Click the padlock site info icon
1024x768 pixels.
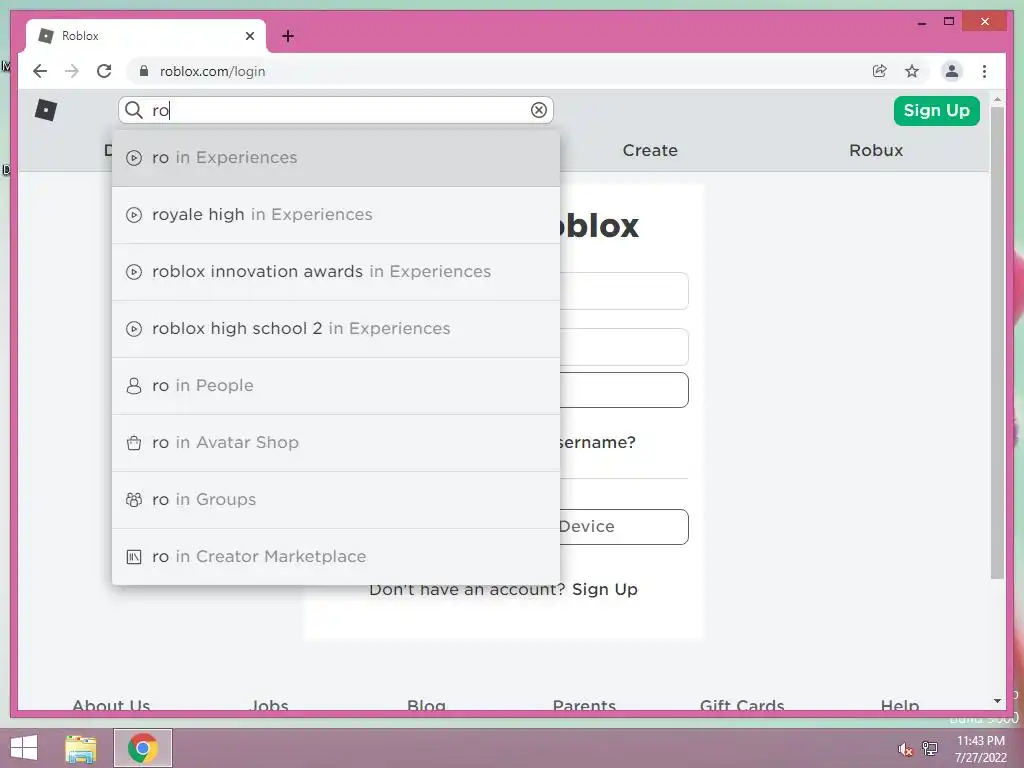coord(144,71)
